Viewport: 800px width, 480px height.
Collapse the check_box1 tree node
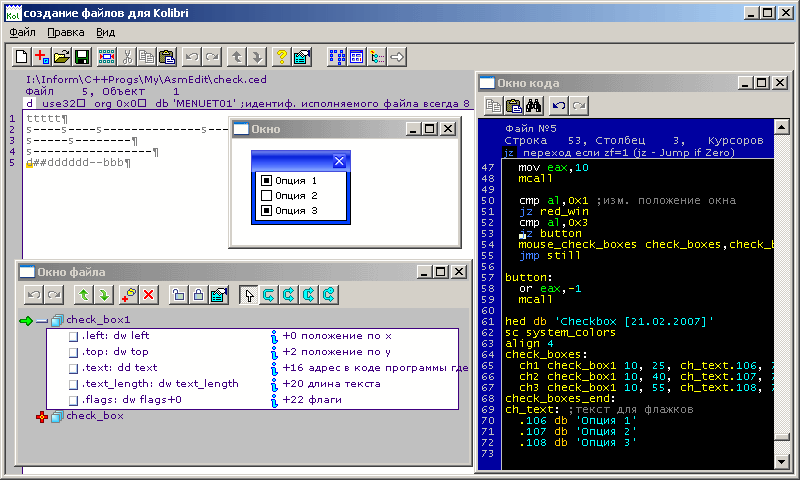click(42, 320)
